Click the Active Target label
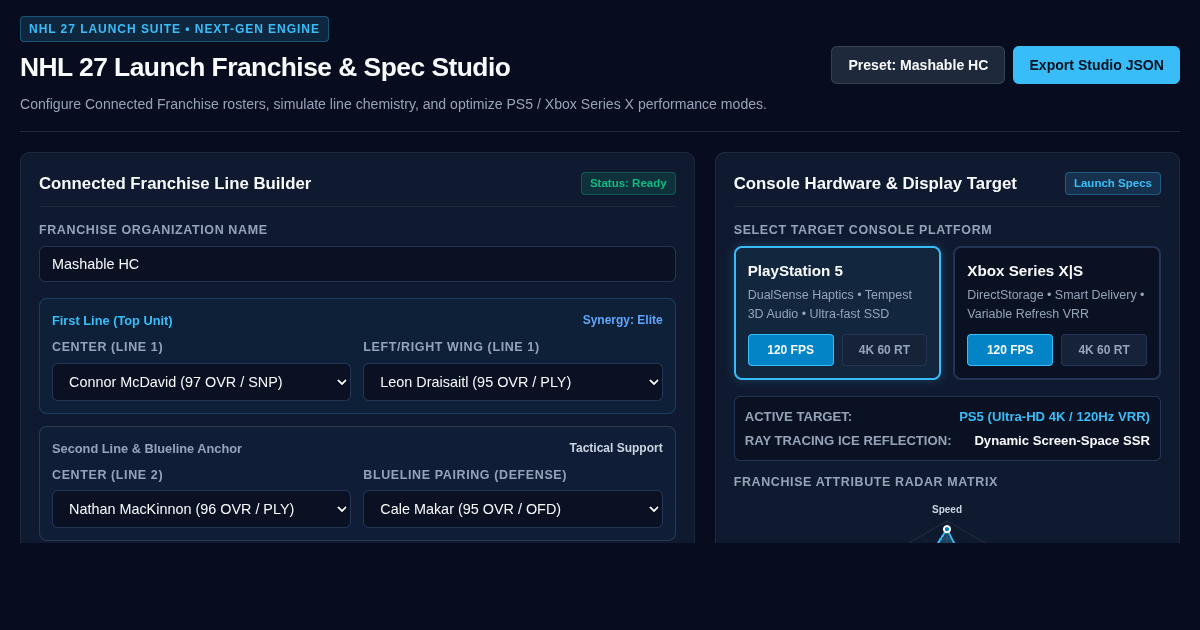The height and width of the screenshot is (630, 1200). pyautogui.click(x=798, y=416)
